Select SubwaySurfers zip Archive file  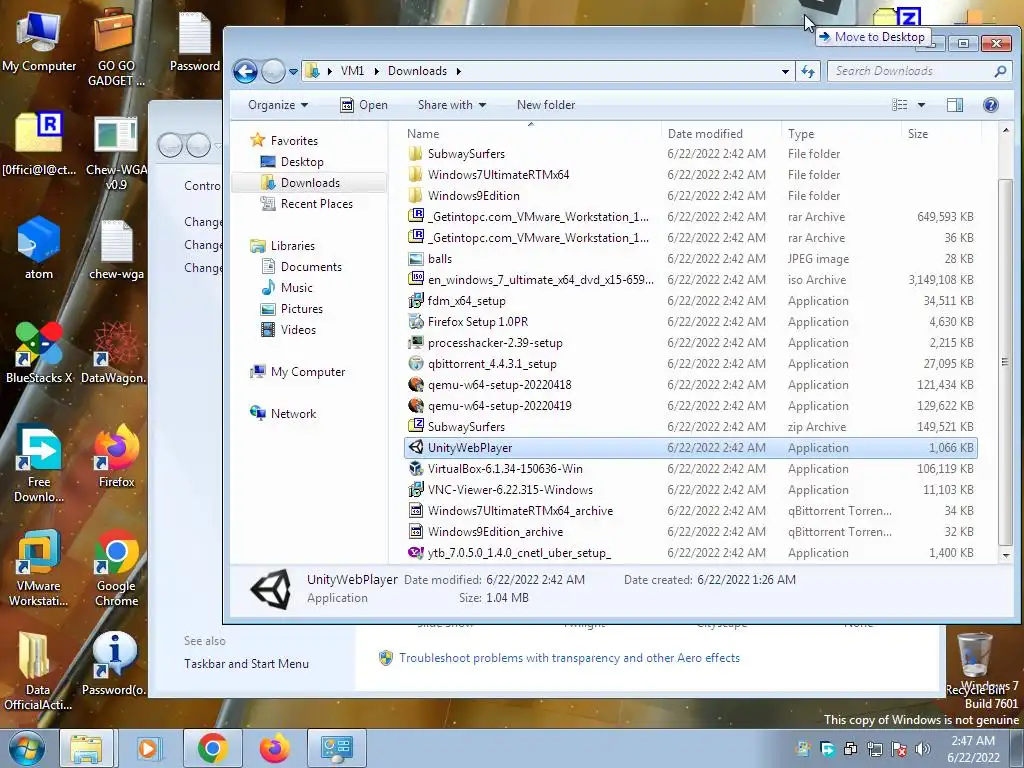tap(690, 427)
